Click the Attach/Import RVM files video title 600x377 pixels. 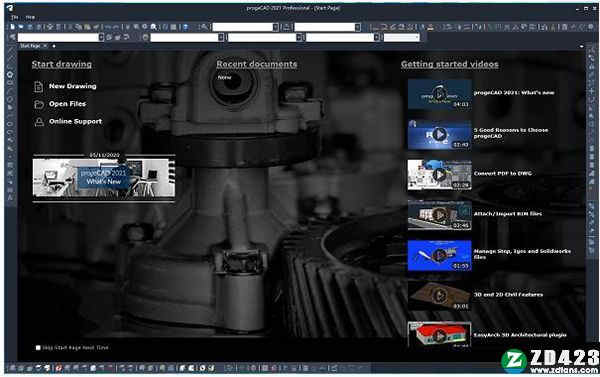508,214
